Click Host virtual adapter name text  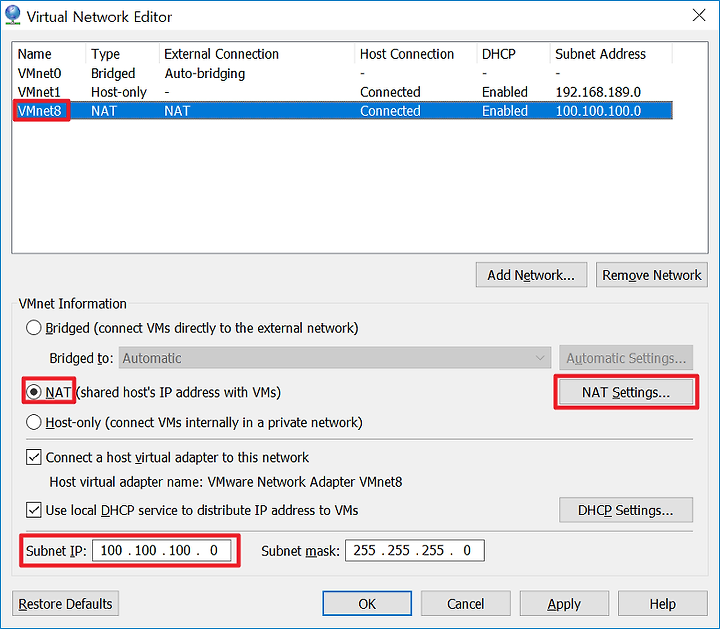tap(225, 482)
